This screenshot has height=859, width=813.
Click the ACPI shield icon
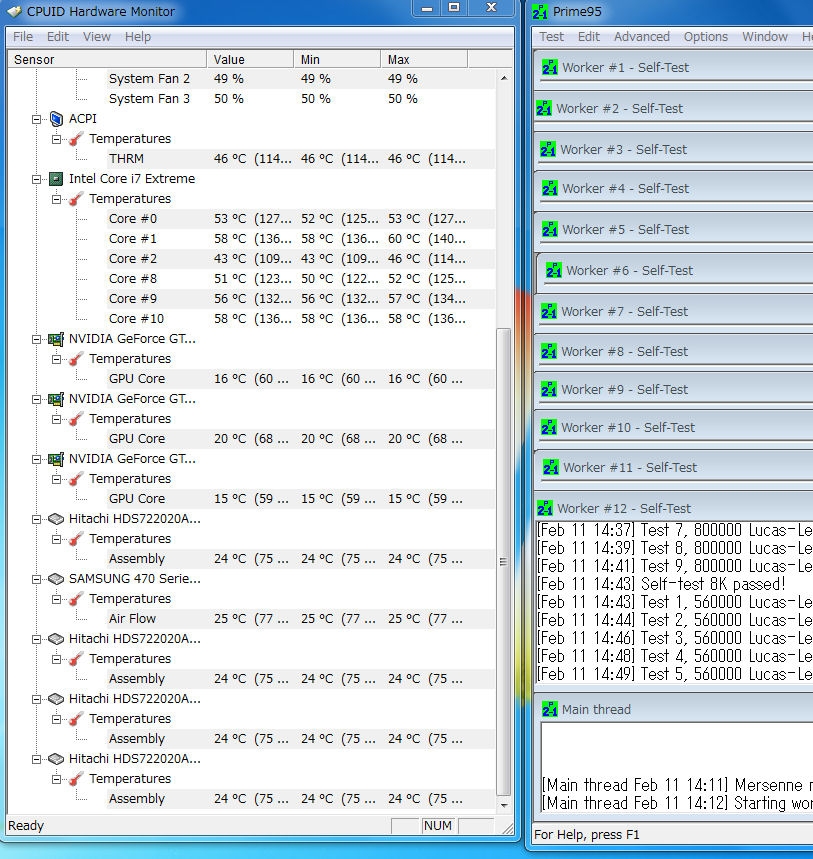(x=56, y=119)
